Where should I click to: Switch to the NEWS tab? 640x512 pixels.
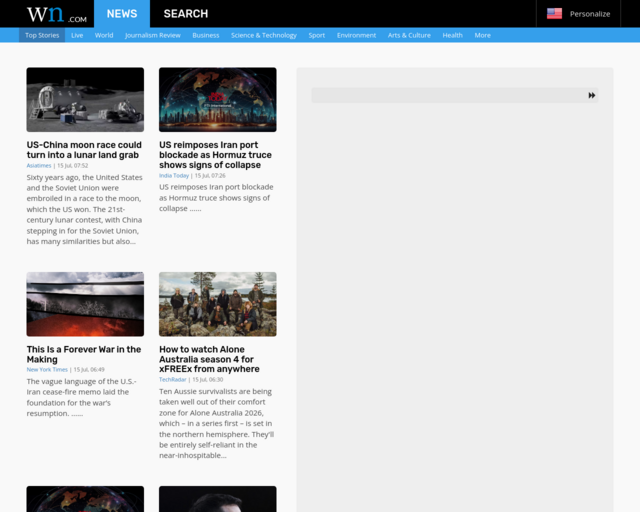coord(122,14)
